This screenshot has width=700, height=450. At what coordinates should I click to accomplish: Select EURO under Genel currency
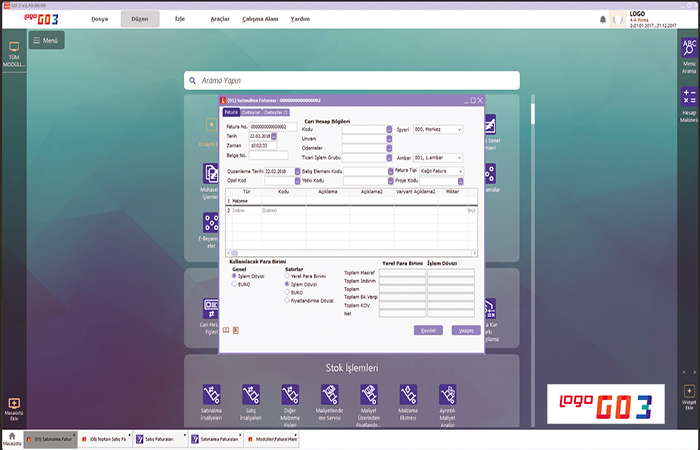(235, 284)
